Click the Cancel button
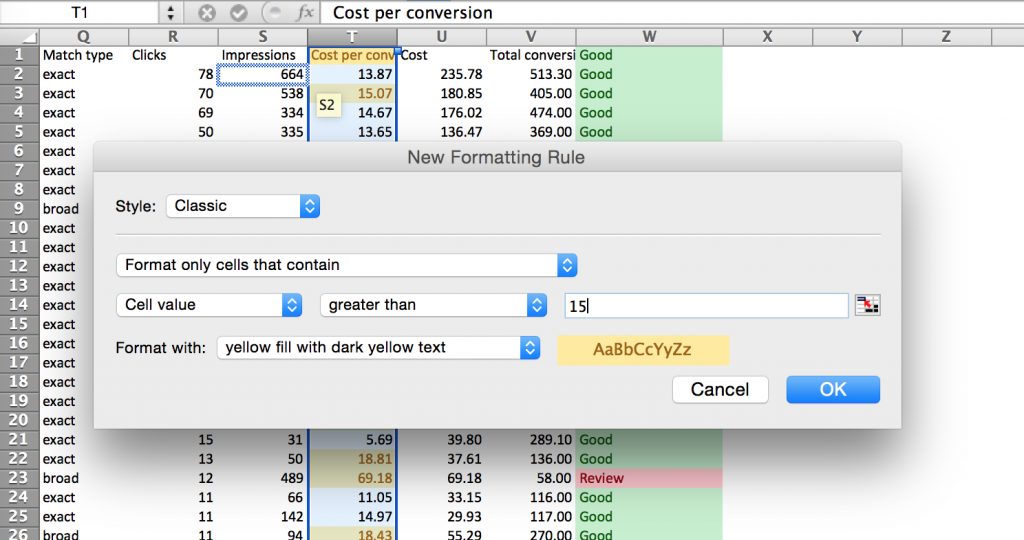The height and width of the screenshot is (540, 1024). (720, 390)
